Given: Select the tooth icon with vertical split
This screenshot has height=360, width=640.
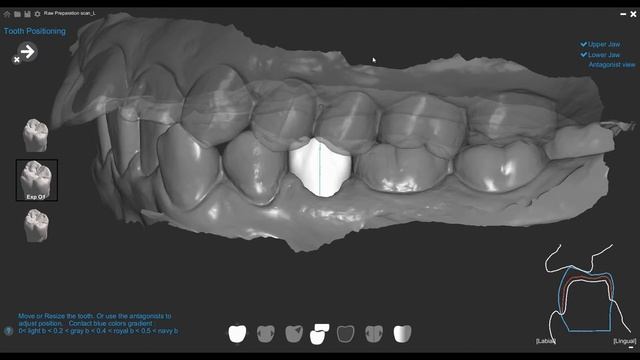Looking at the screenshot, I should pyautogui.click(x=374, y=333).
